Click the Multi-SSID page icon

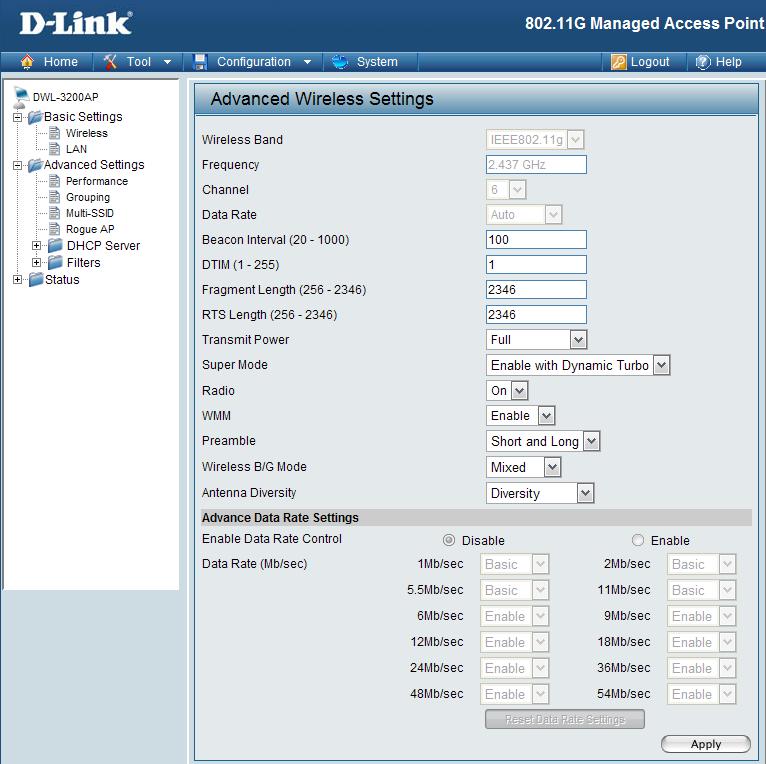pyautogui.click(x=55, y=213)
